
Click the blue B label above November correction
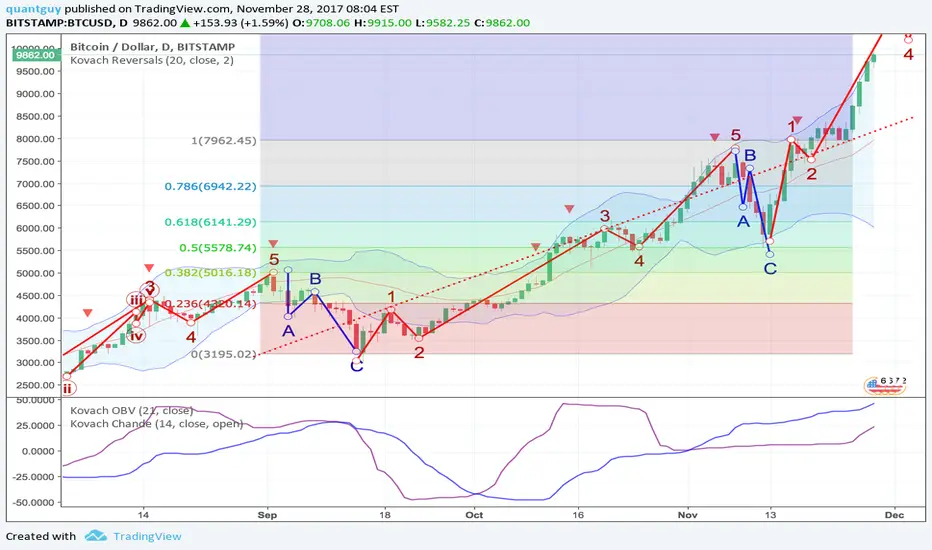[x=750, y=155]
